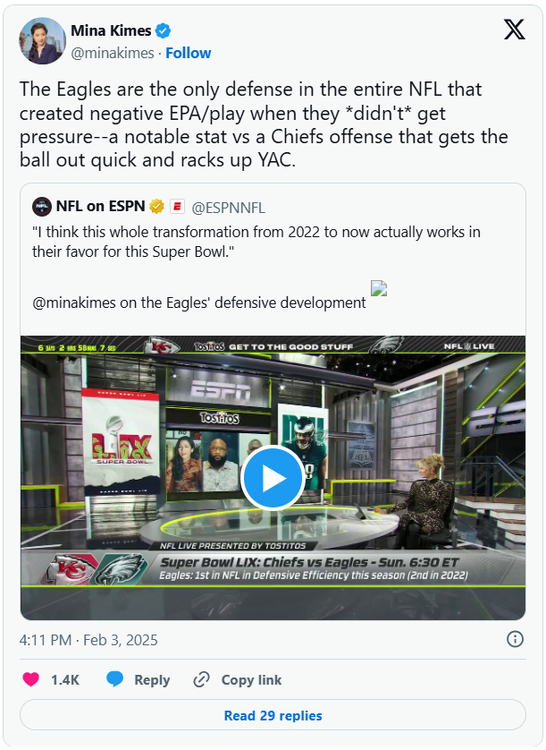The image size is (546, 750).
Task: Open the @minakimes handle link
Action: point(112,53)
